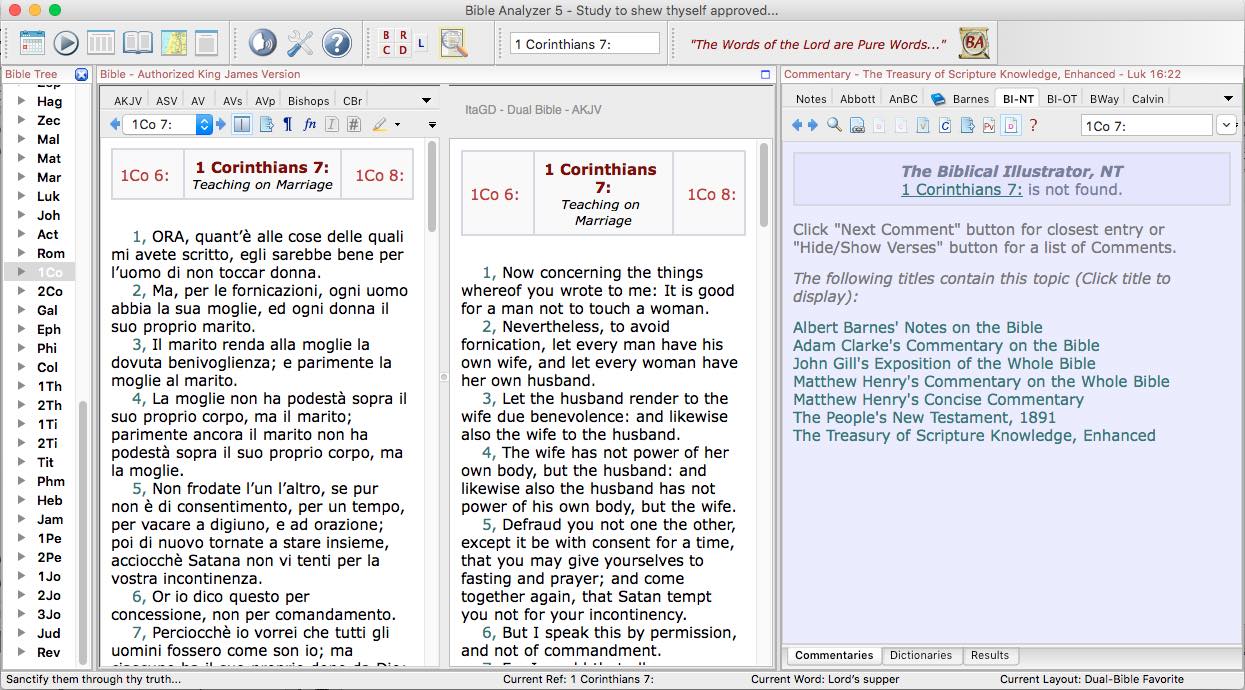Toggle the highlighted D button in commentary toolbar
This screenshot has width=1245, height=690.
tap(1010, 125)
